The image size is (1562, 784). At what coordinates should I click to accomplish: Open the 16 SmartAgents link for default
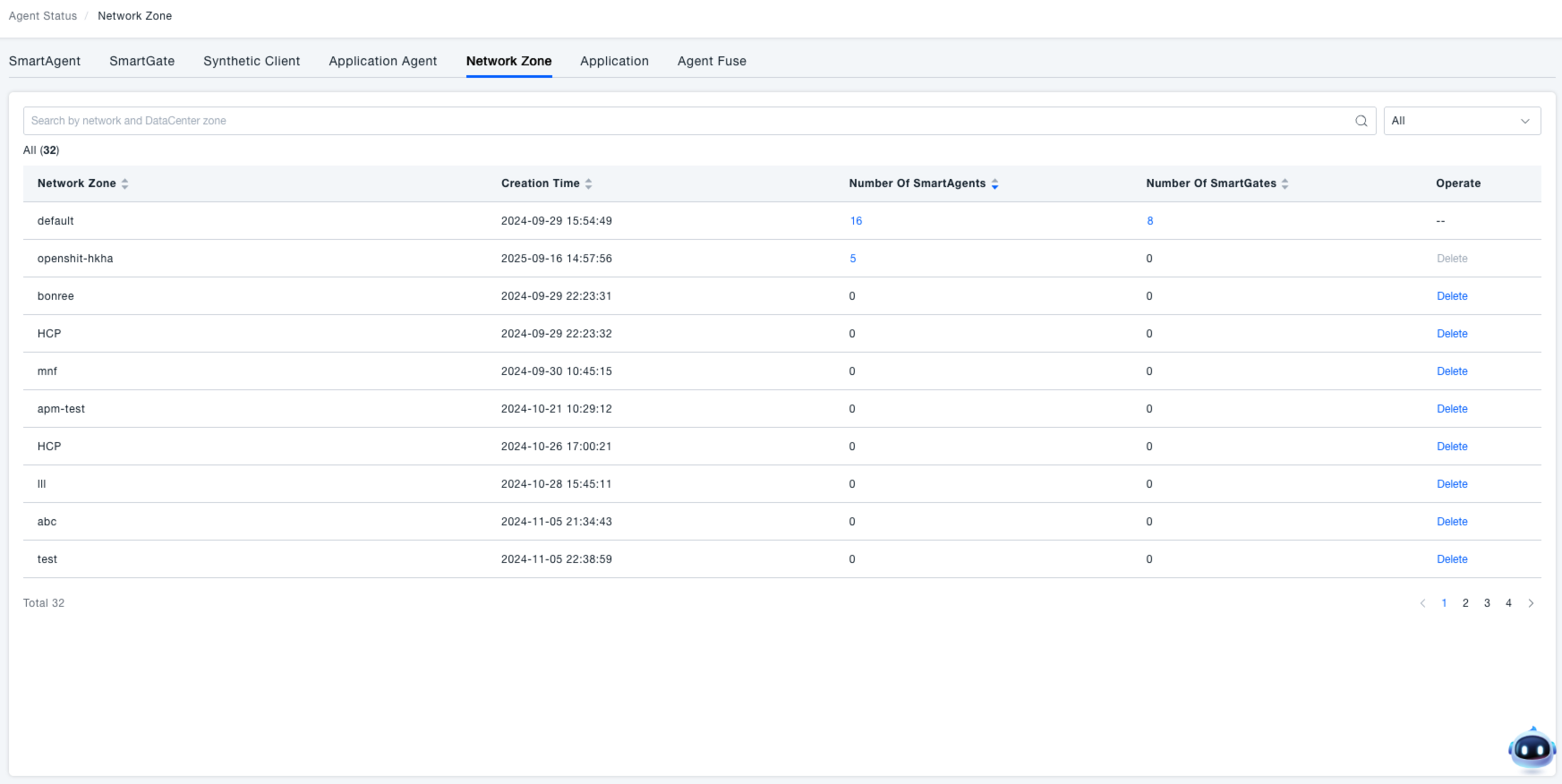click(x=856, y=221)
